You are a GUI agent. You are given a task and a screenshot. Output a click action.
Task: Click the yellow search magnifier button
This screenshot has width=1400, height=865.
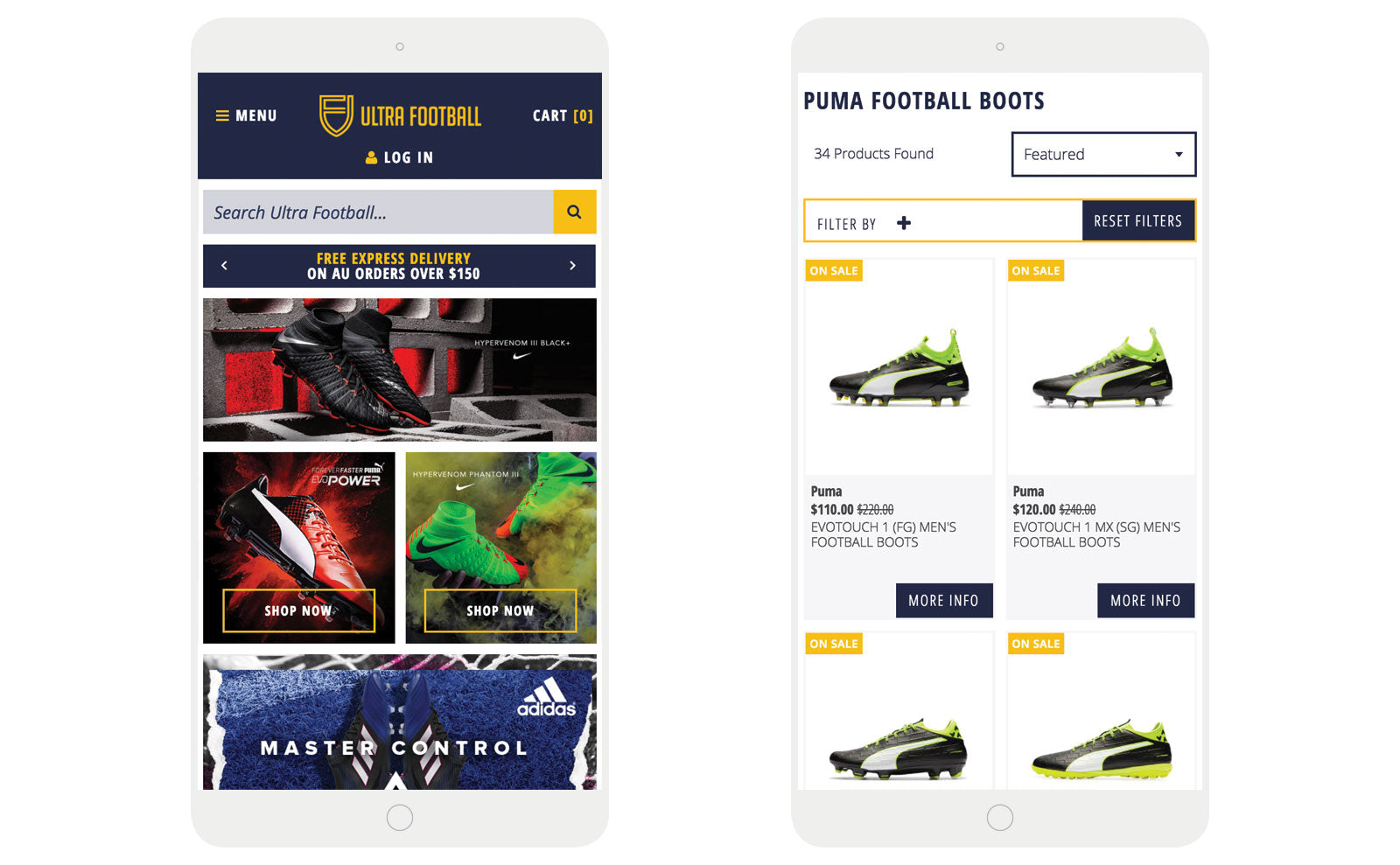tap(575, 212)
